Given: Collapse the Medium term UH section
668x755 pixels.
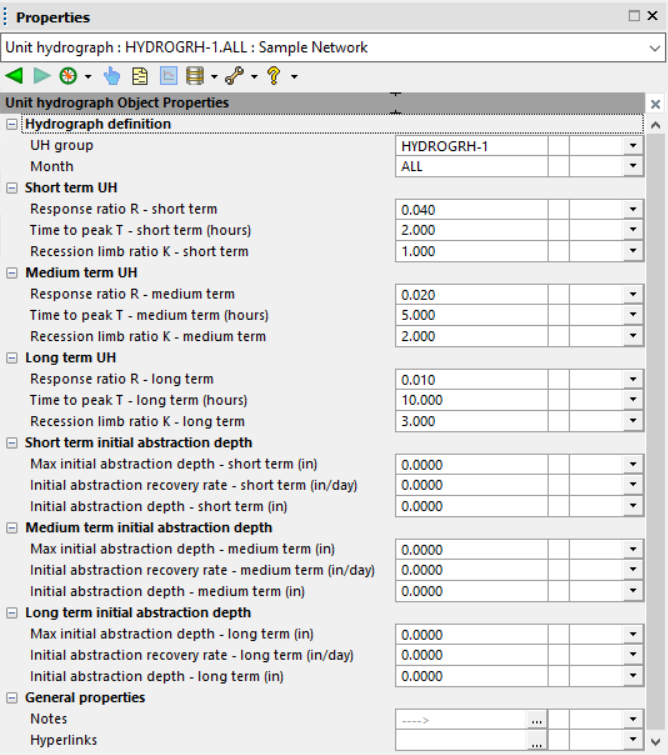Looking at the screenshot, I should (x=12, y=273).
